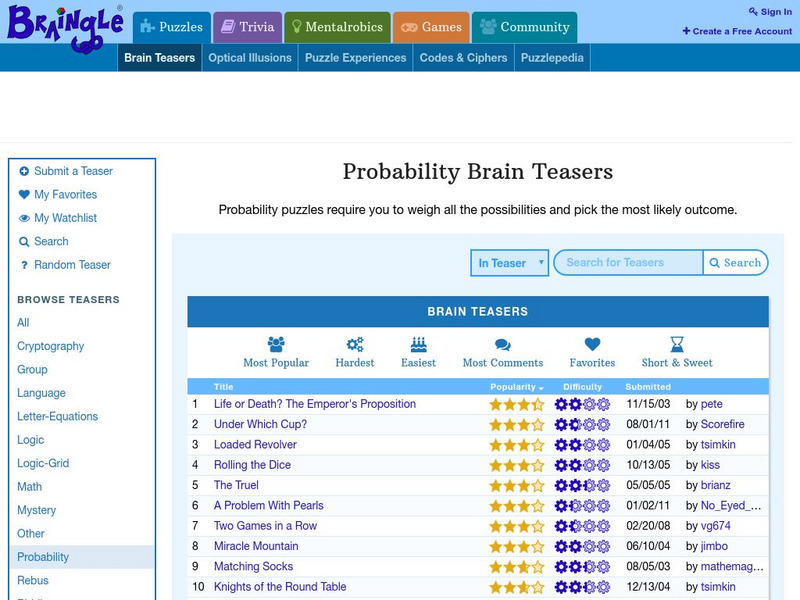Click the Sign In link
The image size is (800, 600).
(769, 12)
